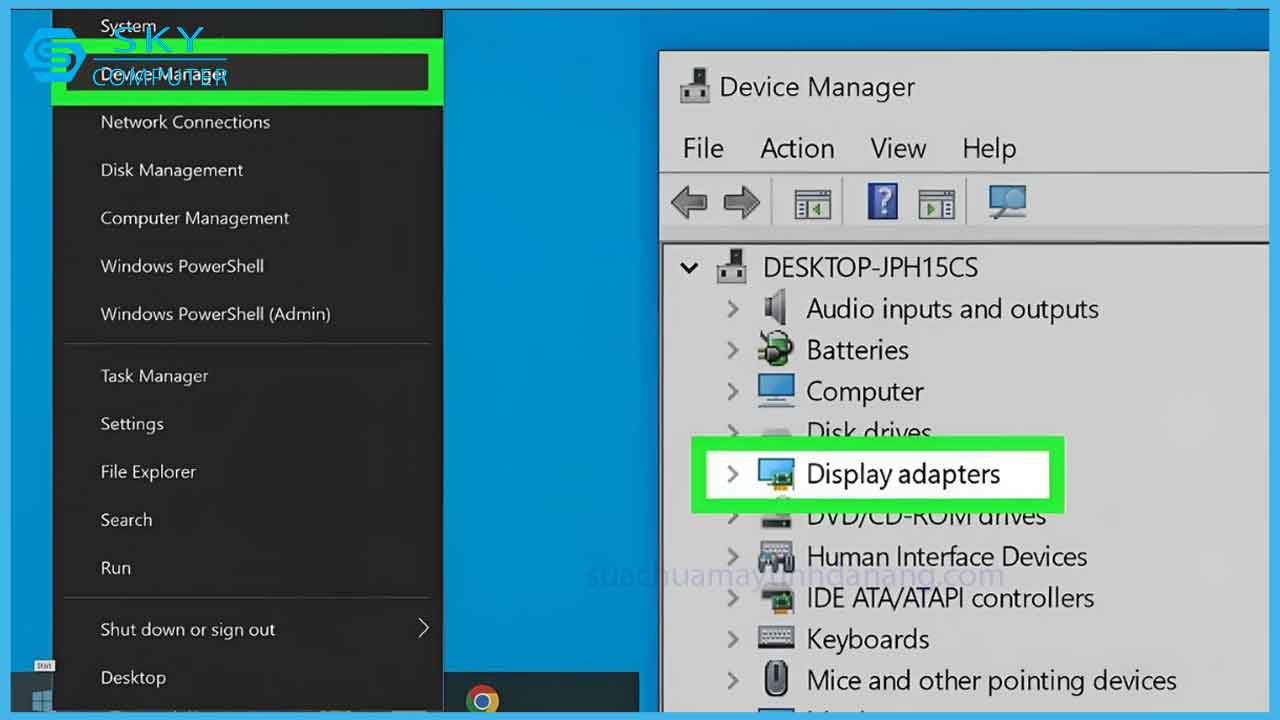Click the Device Manager window title text
Viewport: 1280px width, 720px height.
click(x=817, y=87)
